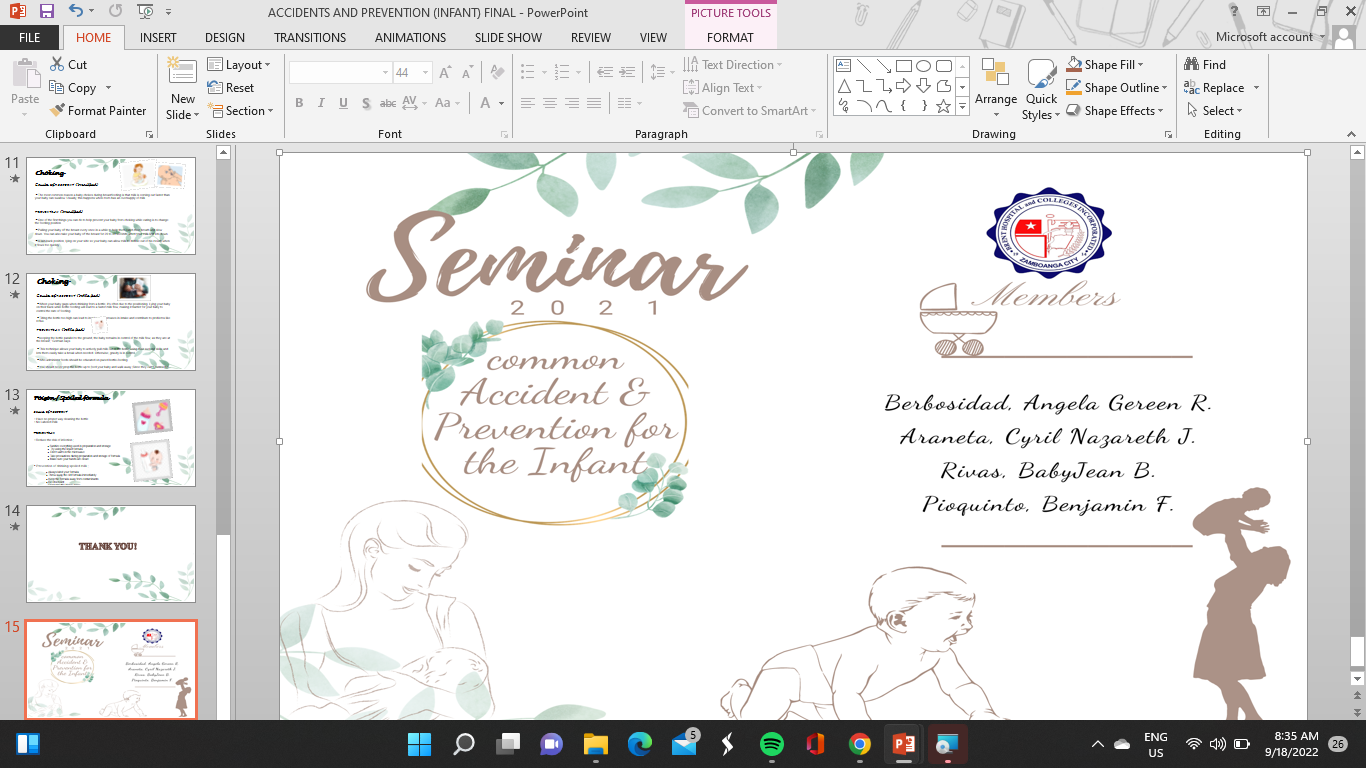
Task: Open the Quick Styles gallery
Action: pos(1041,88)
